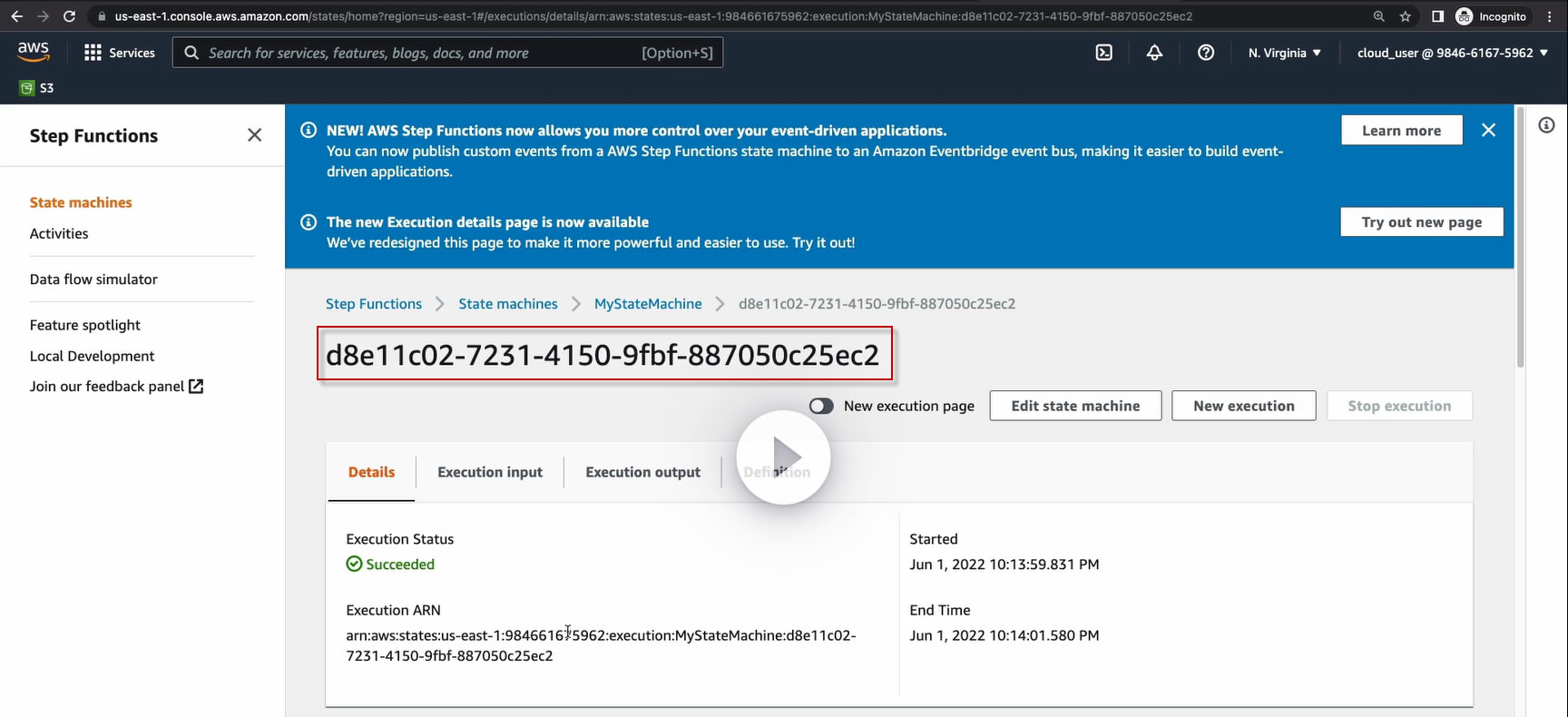Click the video play button overlay
Screen dimensions: 1568x717
783,457
